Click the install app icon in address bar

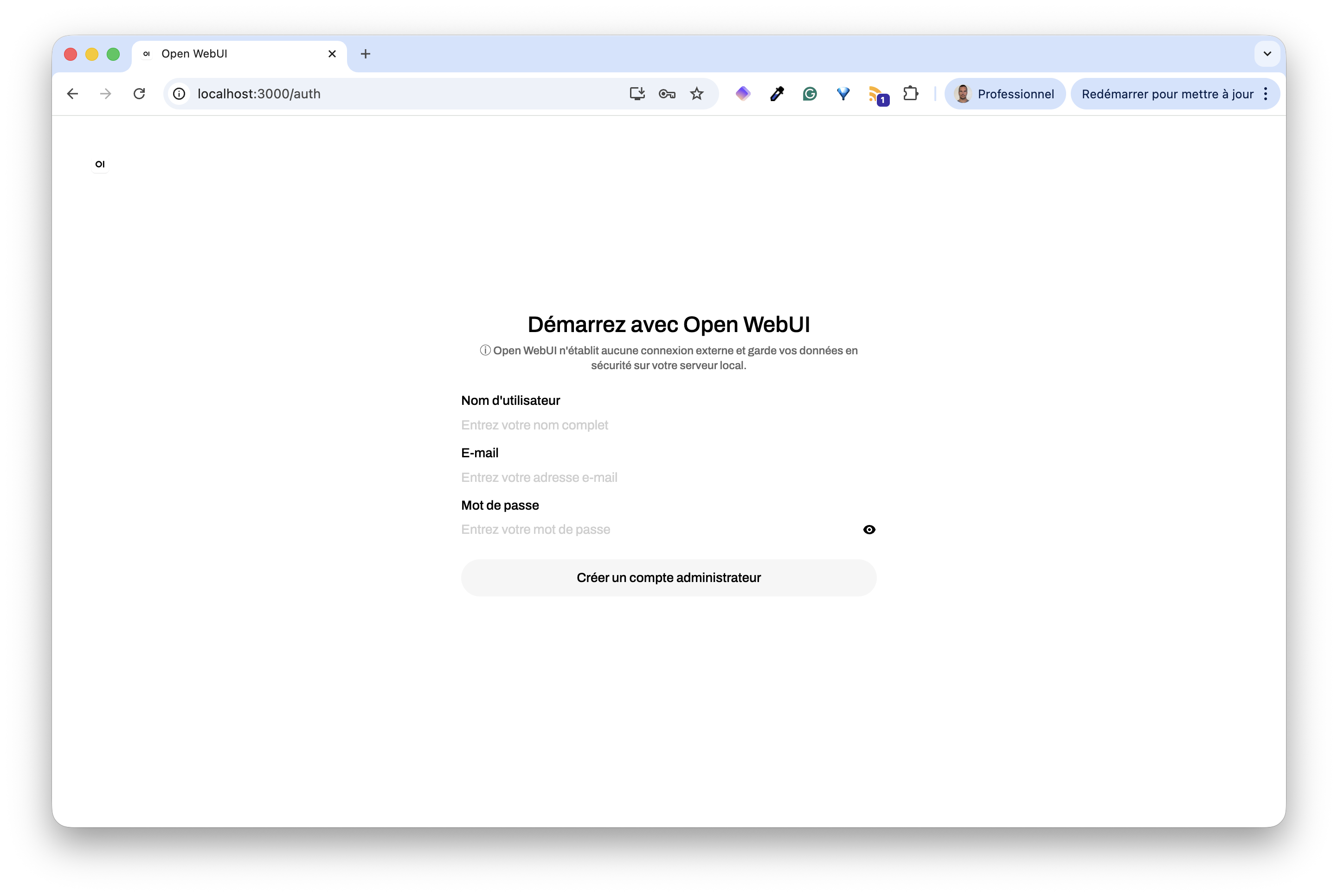pyautogui.click(x=637, y=94)
